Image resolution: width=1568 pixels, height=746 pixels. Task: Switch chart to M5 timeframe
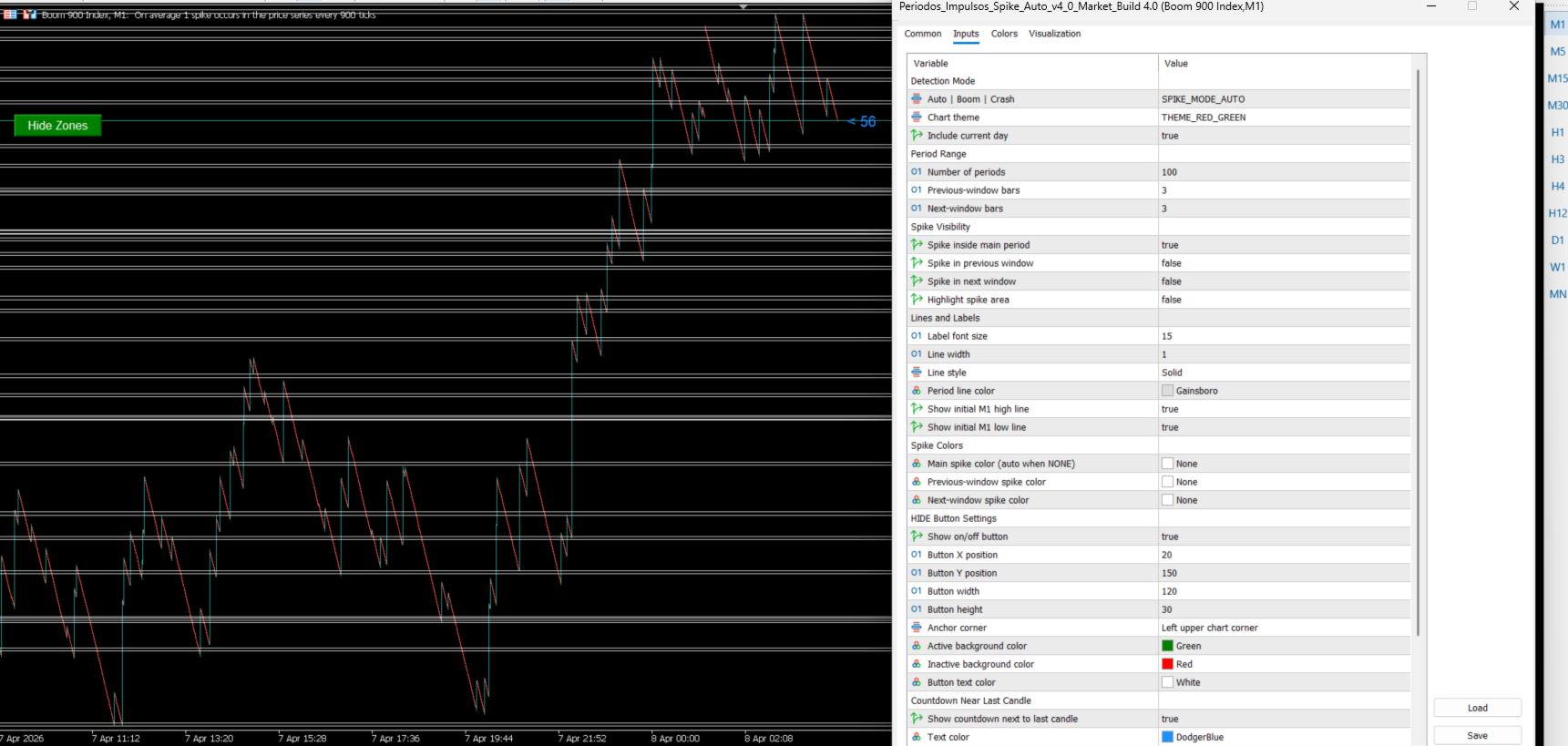click(x=1558, y=51)
